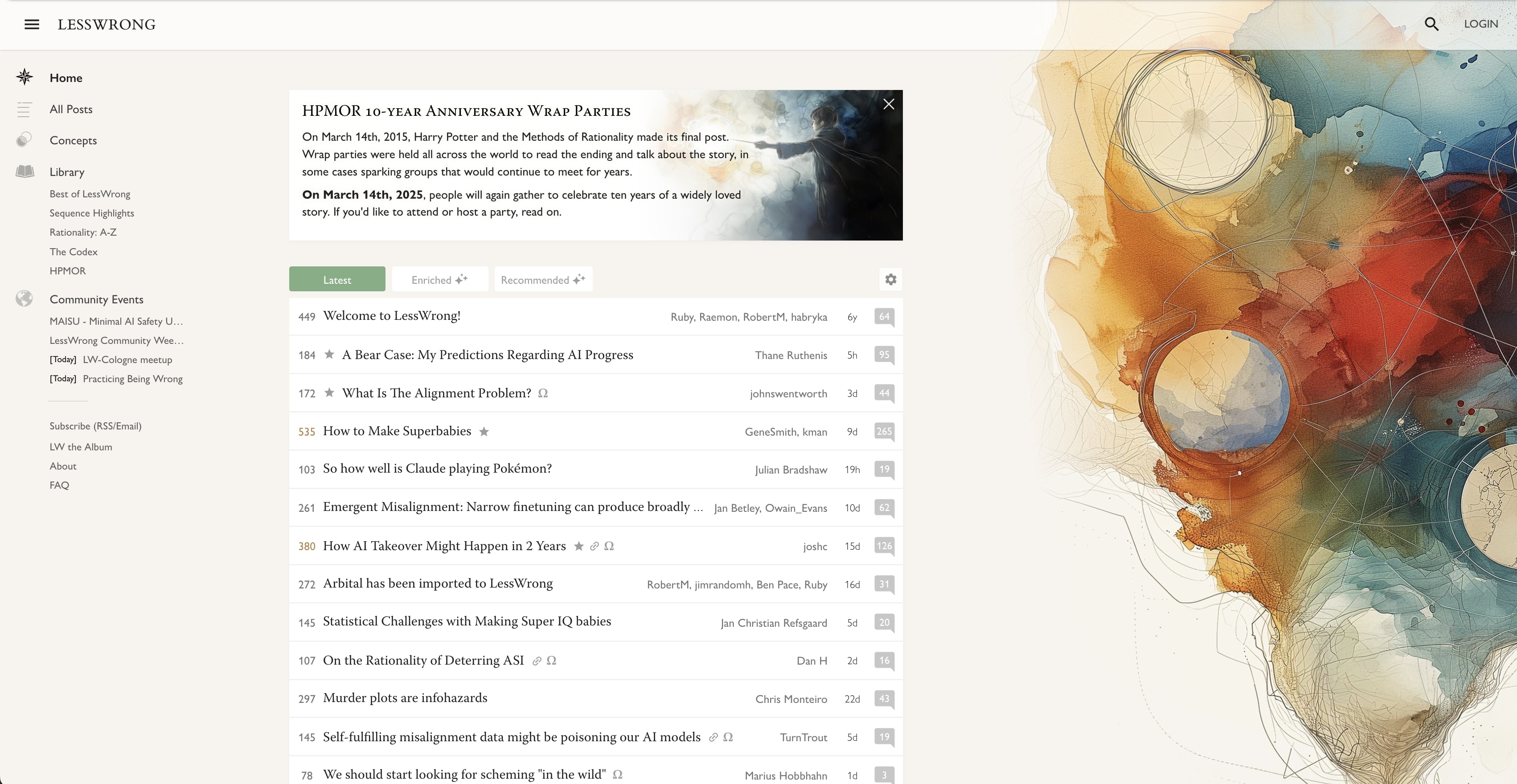The image size is (1517, 784).
Task: Open the Practicing Being Wrong event
Action: pyautogui.click(x=132, y=379)
